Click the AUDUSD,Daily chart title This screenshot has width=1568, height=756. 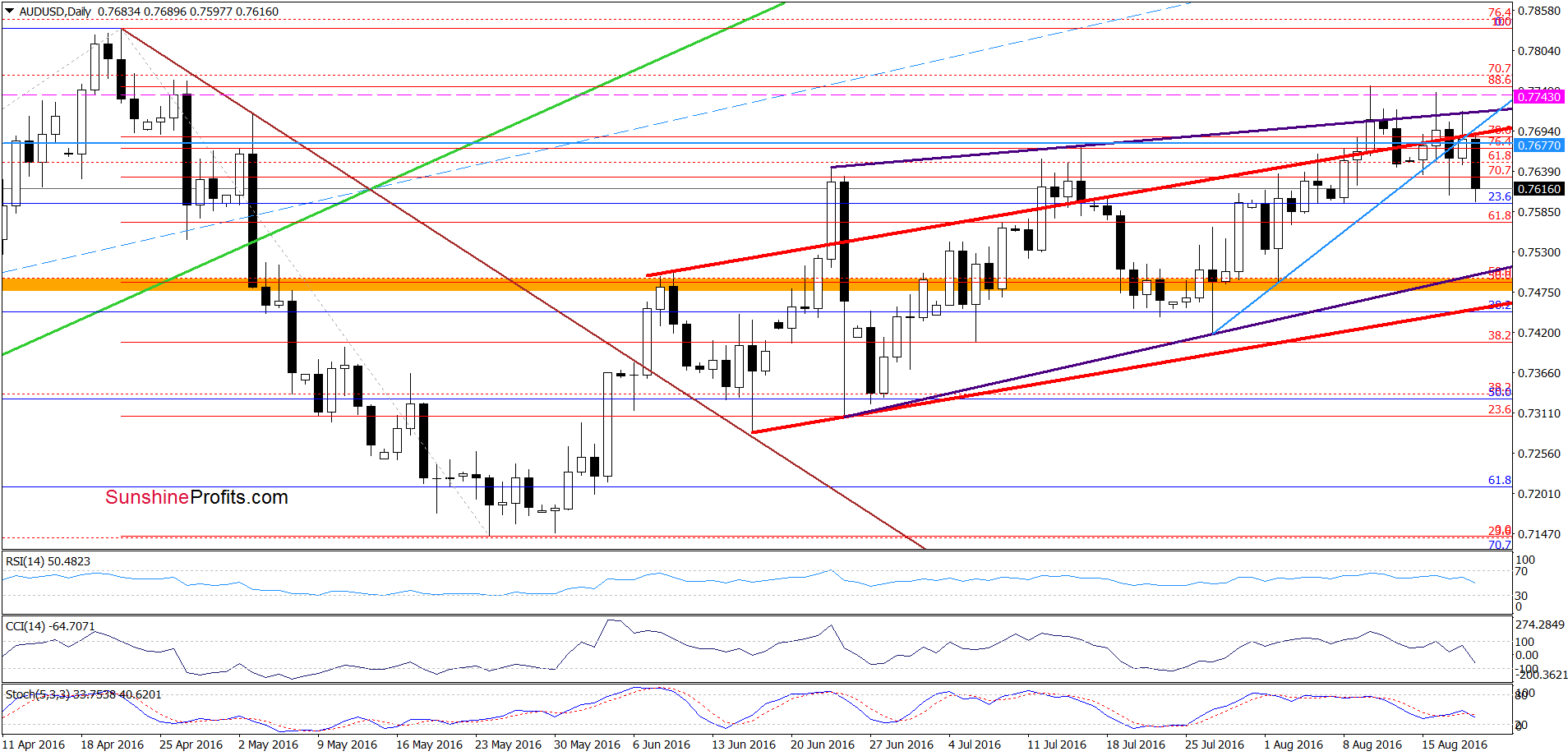[x=56, y=12]
